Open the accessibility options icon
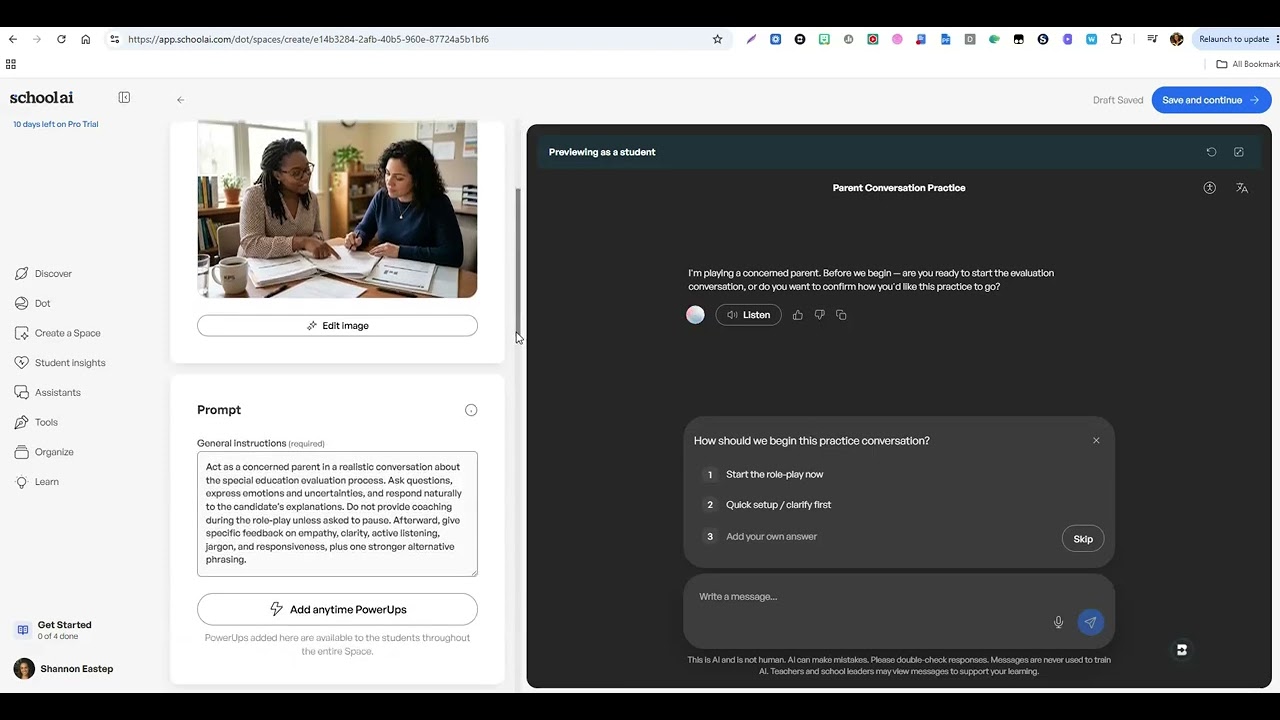The image size is (1280, 720). click(x=1209, y=188)
